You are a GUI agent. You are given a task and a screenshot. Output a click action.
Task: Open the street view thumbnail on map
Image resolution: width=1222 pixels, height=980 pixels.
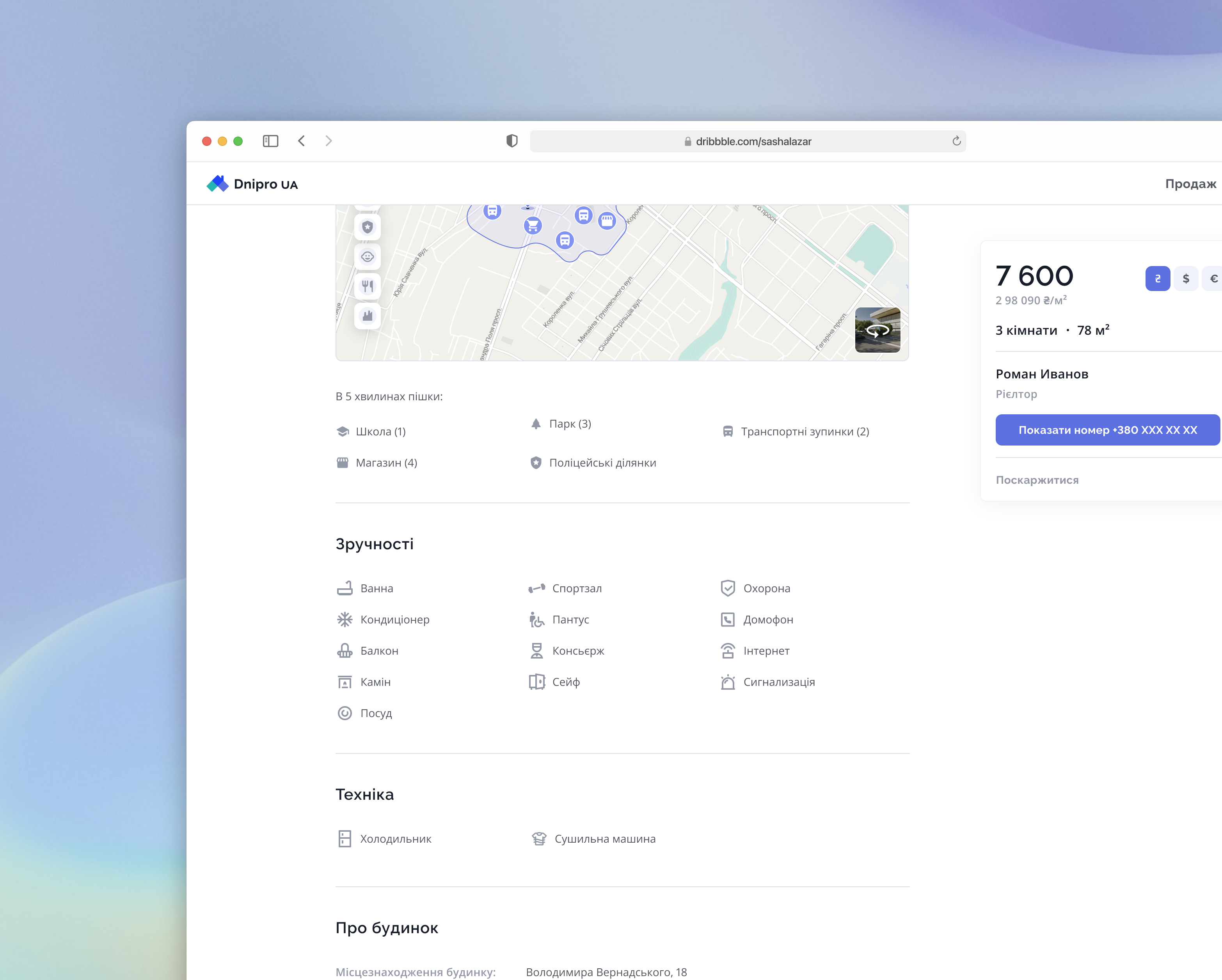point(877,330)
